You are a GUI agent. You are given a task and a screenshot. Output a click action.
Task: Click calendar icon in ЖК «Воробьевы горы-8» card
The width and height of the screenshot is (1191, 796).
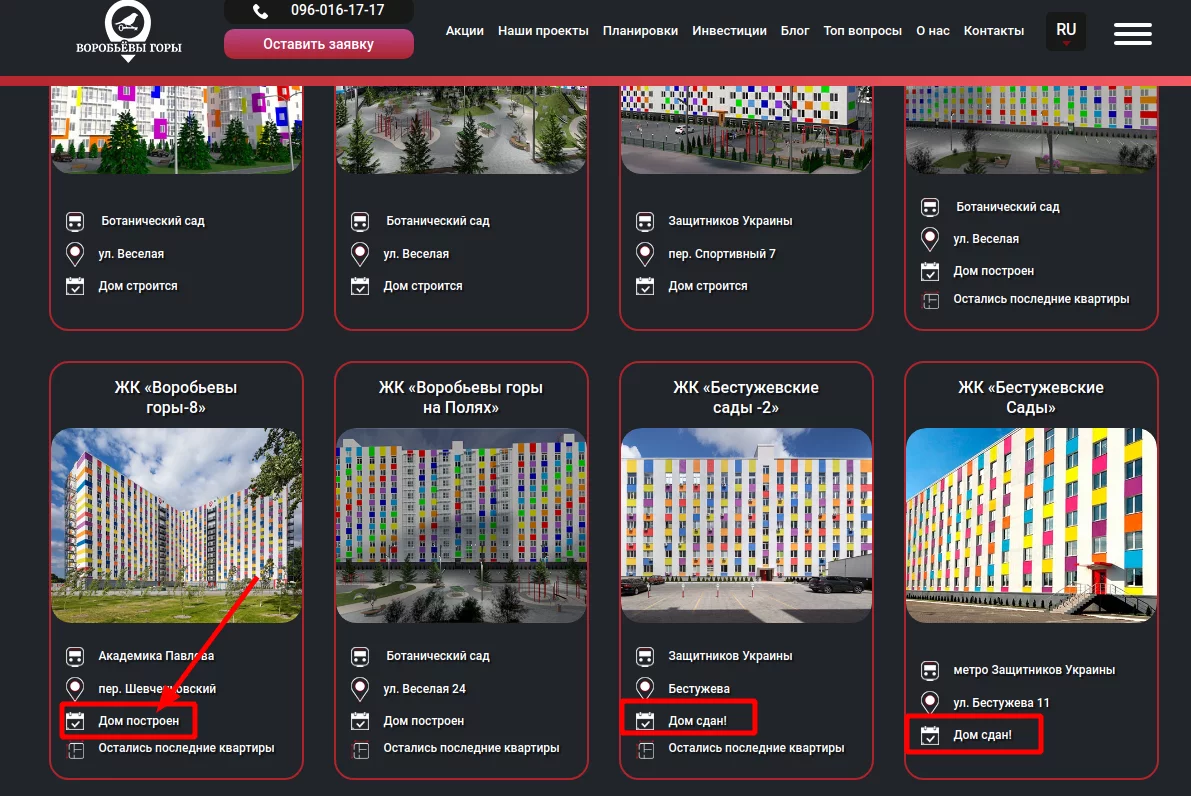[75, 721]
